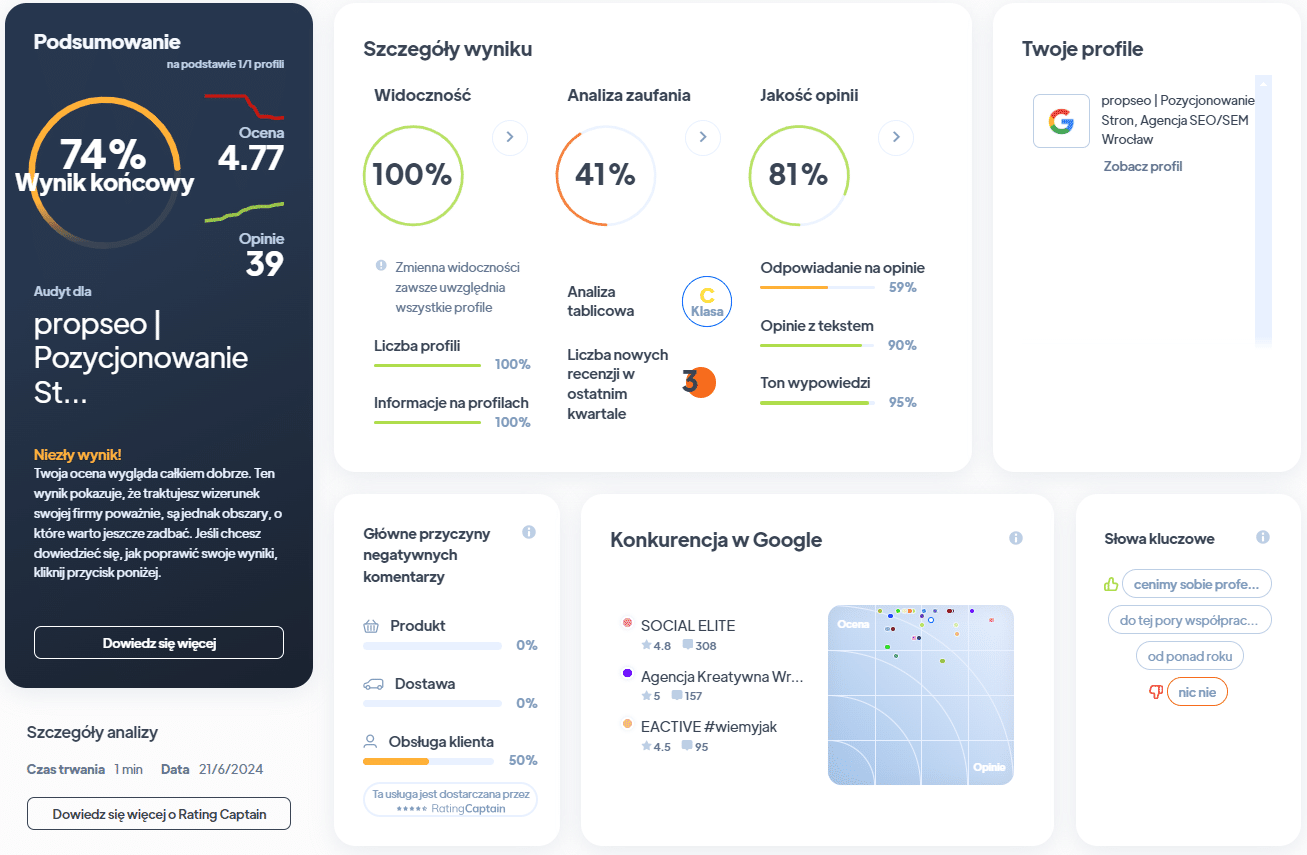This screenshot has width=1307, height=855.
Task: Click info icon beside Zmienna widoczności note
Action: coord(381,266)
